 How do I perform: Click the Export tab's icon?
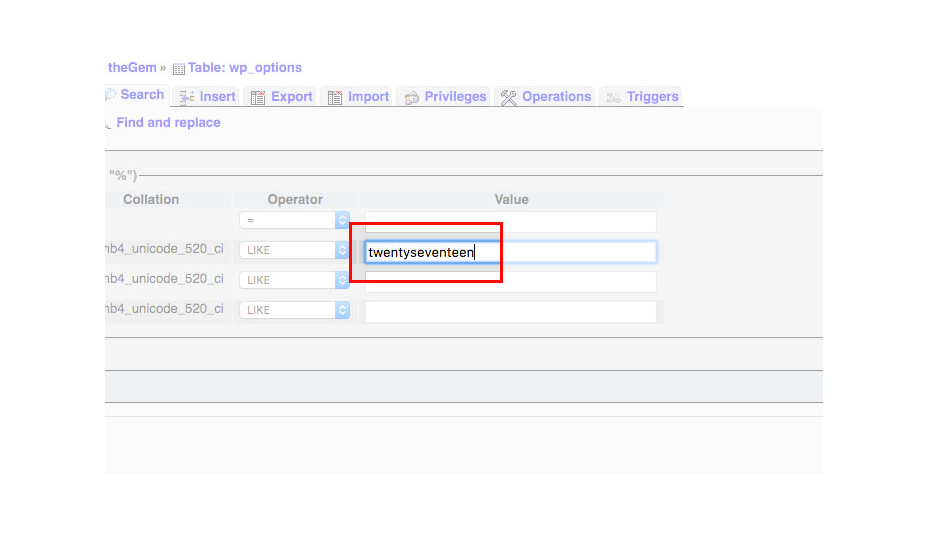click(x=257, y=98)
